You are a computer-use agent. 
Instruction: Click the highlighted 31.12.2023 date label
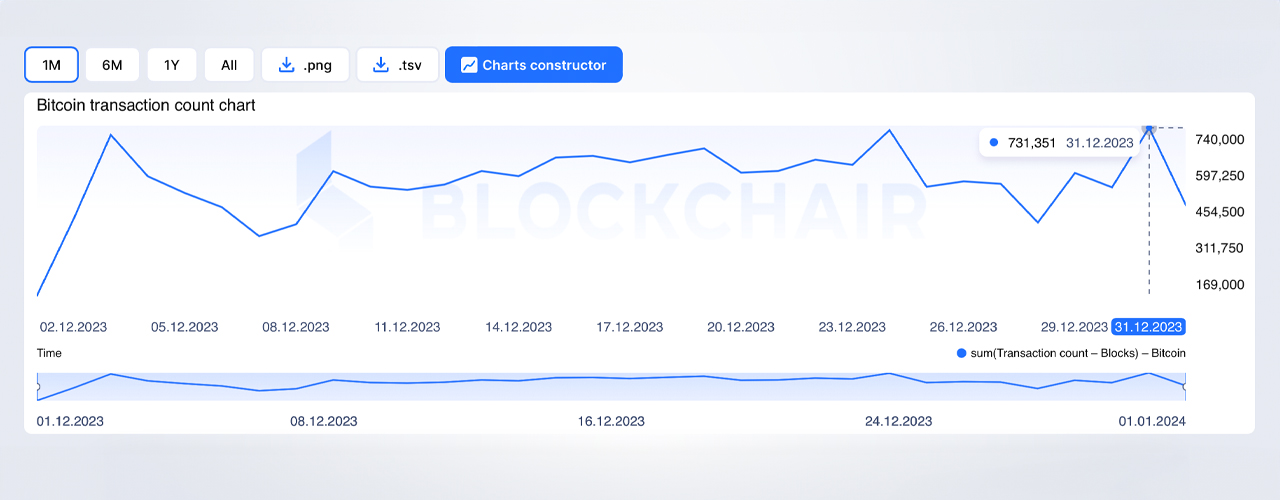click(x=1148, y=327)
